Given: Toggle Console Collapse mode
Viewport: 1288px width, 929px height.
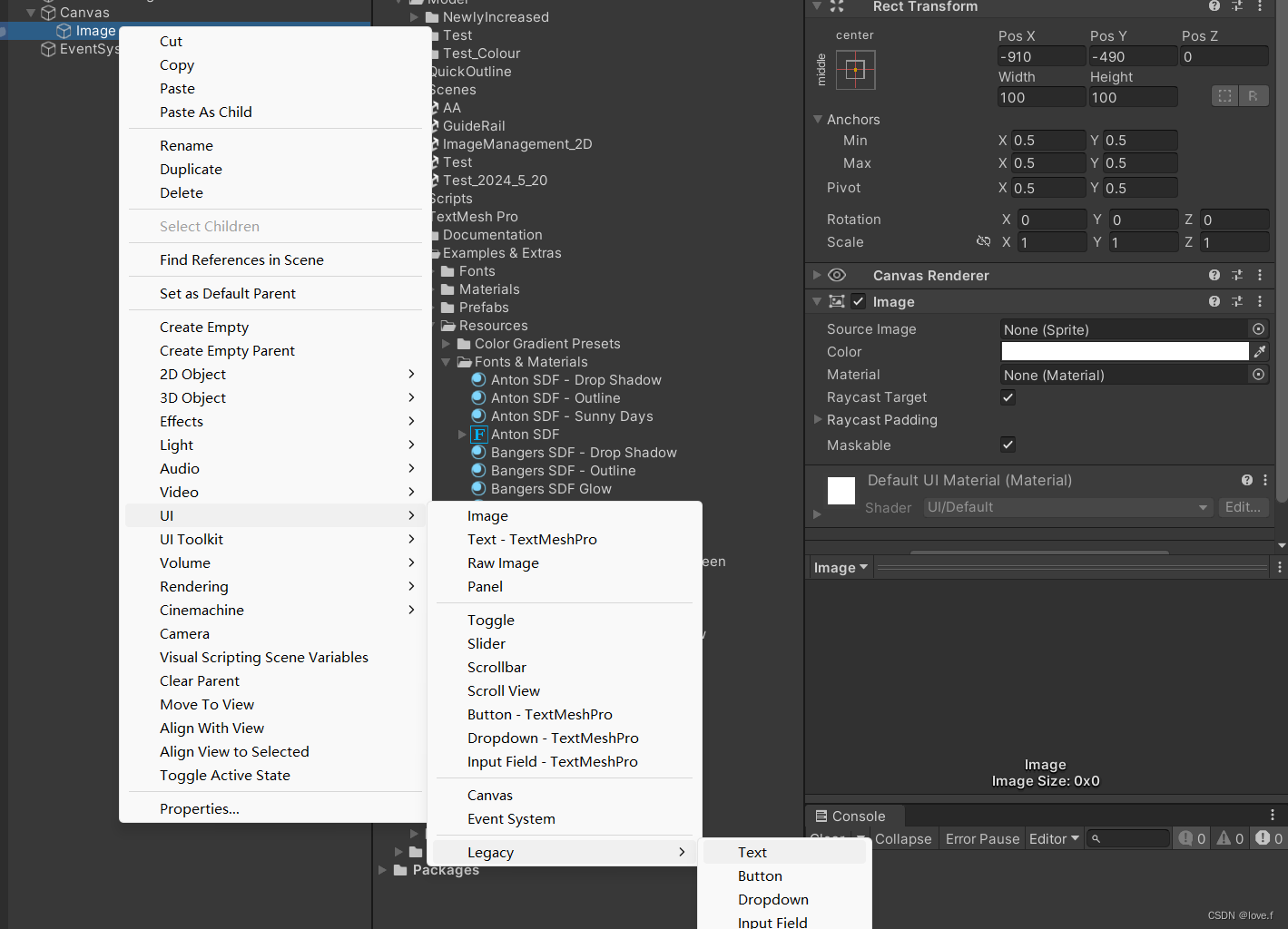Looking at the screenshot, I should click(903, 838).
